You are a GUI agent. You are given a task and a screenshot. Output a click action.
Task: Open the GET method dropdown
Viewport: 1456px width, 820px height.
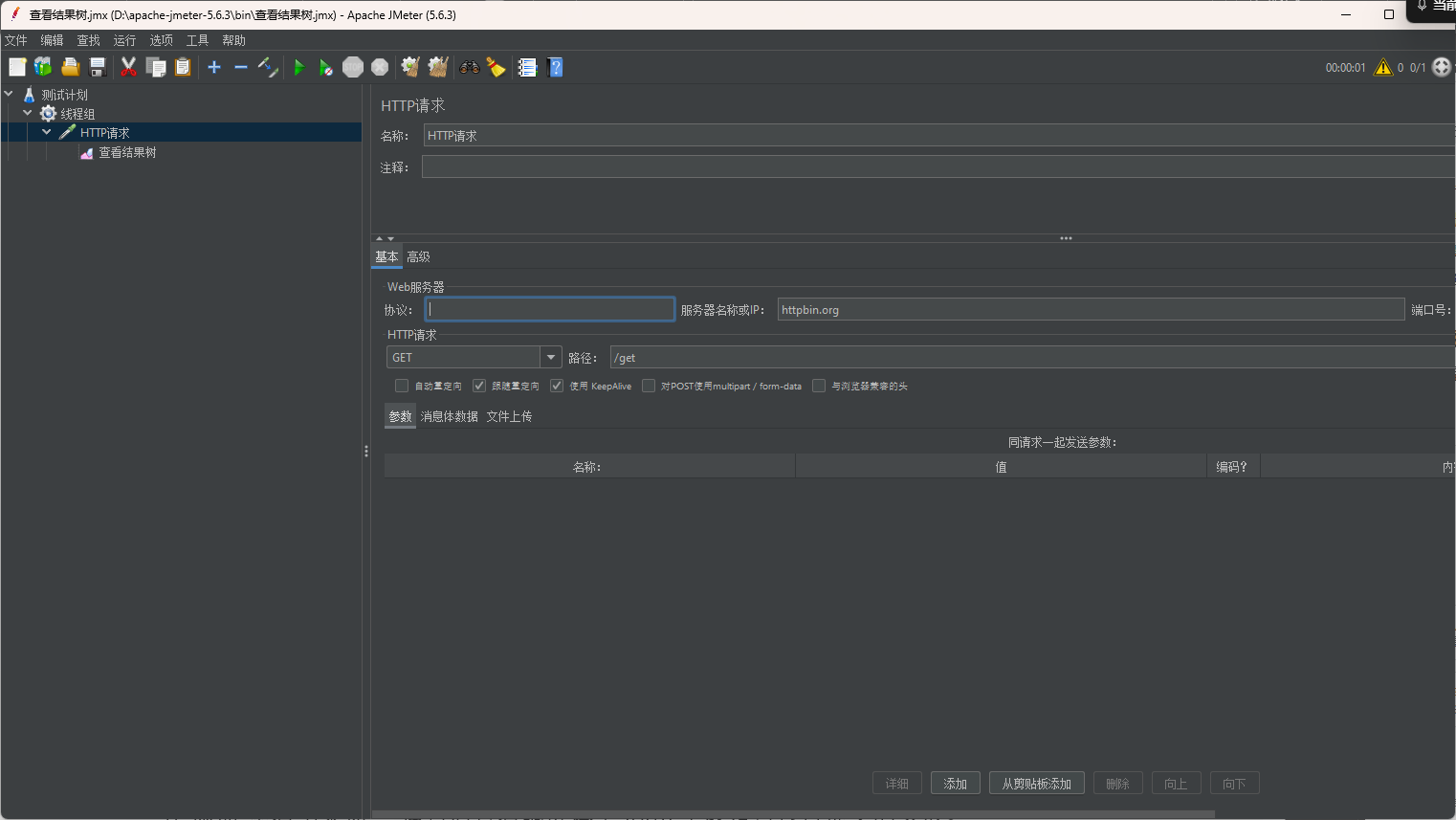pyautogui.click(x=551, y=357)
